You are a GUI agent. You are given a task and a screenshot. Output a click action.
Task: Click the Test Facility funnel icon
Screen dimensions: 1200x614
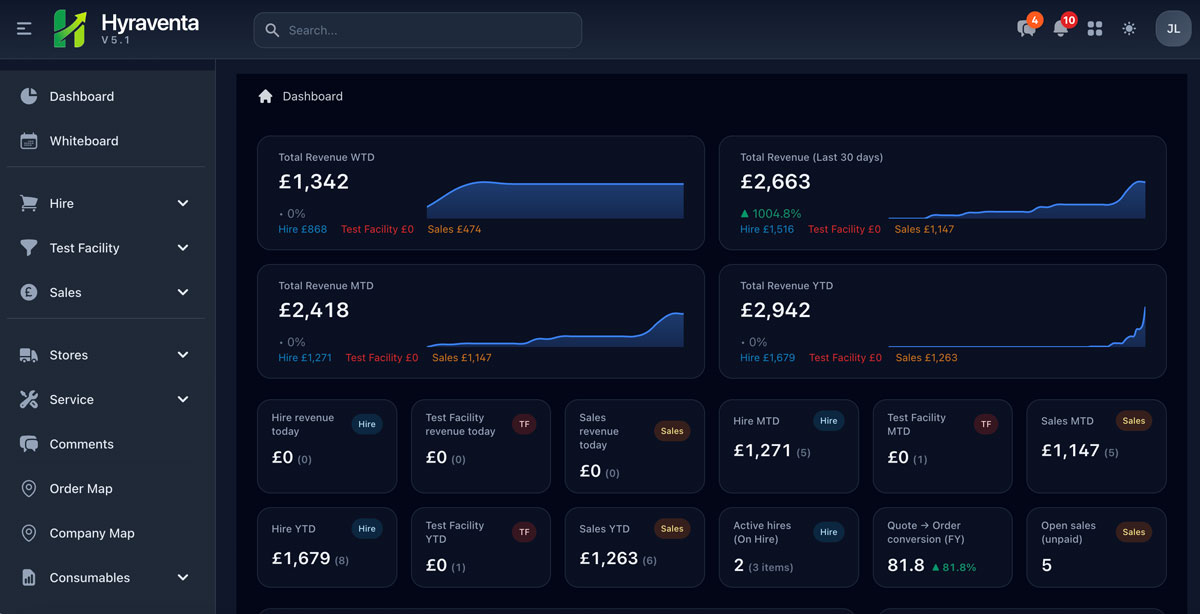point(29,248)
